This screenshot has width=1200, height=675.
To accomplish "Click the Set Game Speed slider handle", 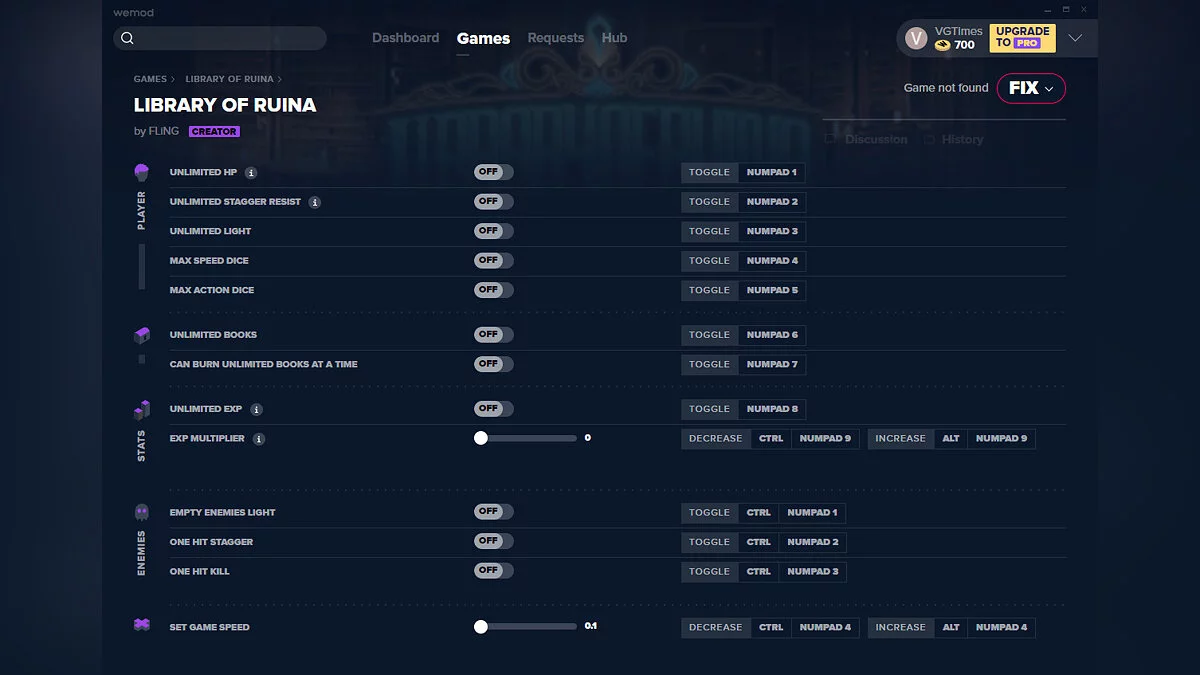I will pos(481,627).
